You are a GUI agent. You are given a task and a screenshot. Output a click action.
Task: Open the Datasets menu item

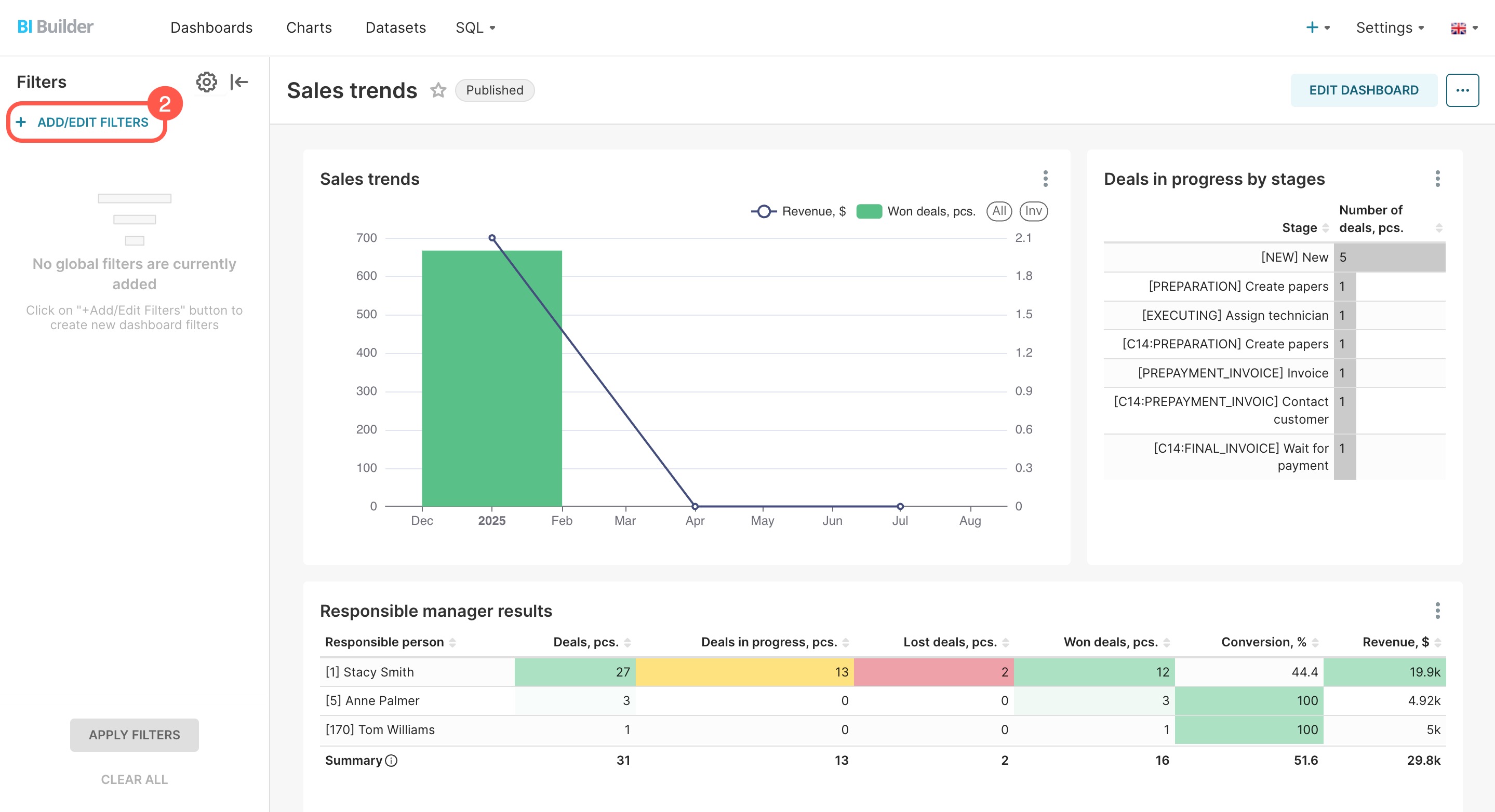(395, 28)
